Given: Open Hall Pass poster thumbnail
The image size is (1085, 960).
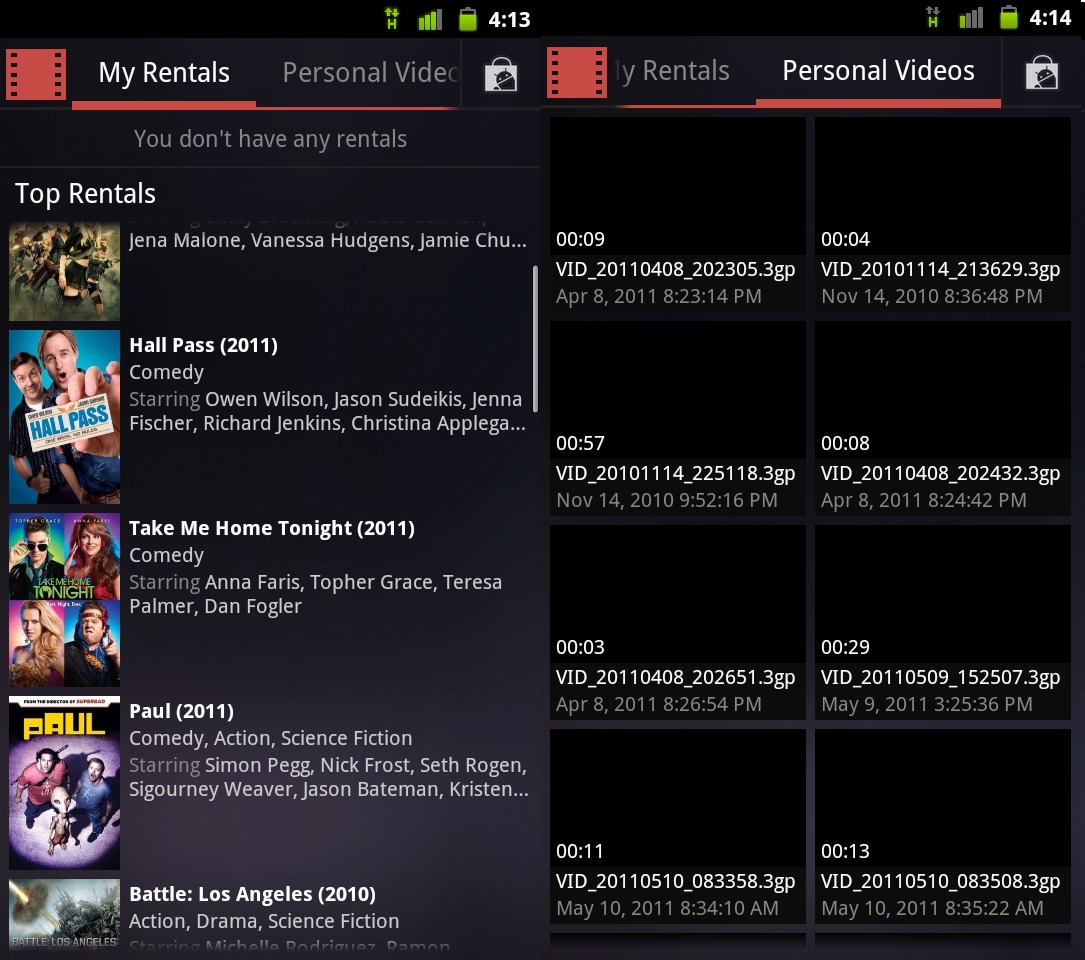Looking at the screenshot, I should tap(64, 417).
